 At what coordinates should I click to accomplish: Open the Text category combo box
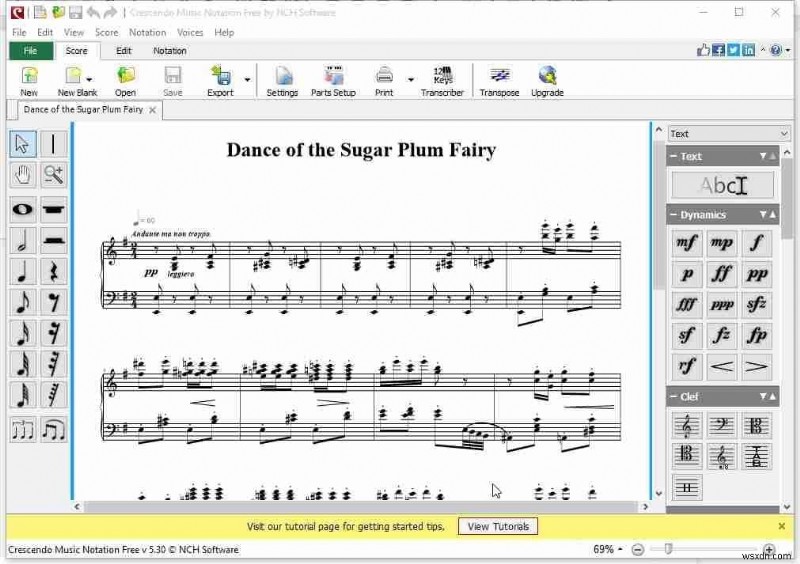pyautogui.click(x=729, y=134)
